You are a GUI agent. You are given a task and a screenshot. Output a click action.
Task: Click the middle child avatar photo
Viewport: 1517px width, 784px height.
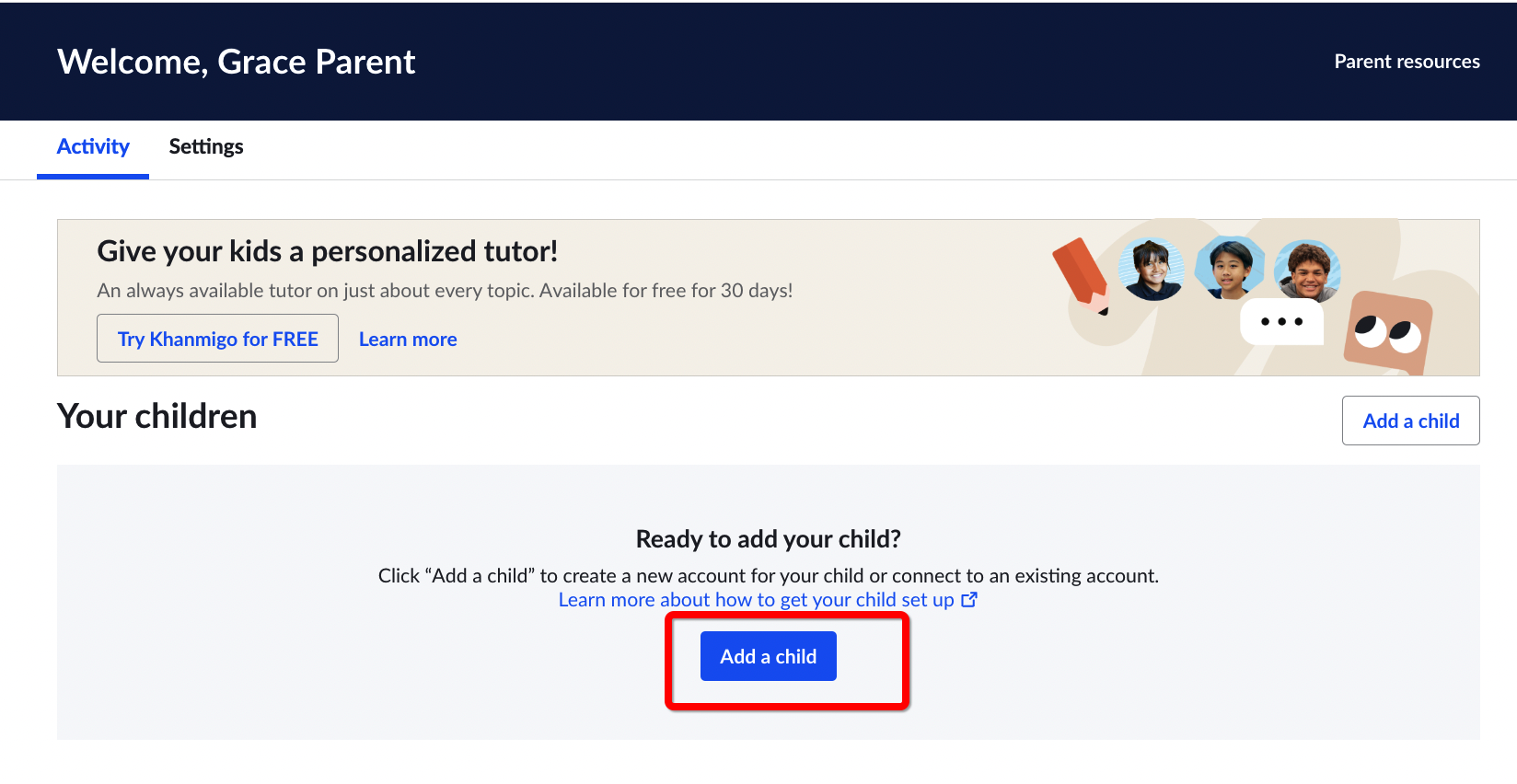(1230, 268)
